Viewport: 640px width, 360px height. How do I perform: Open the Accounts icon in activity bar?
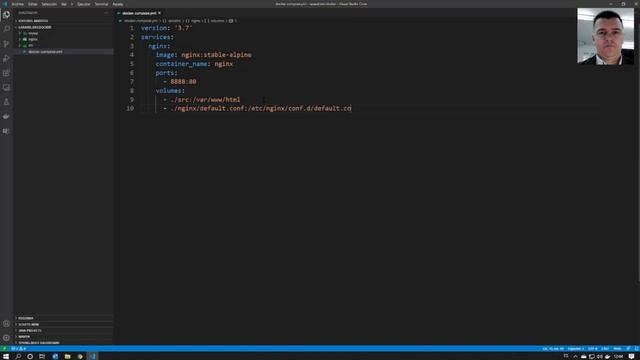6,324
